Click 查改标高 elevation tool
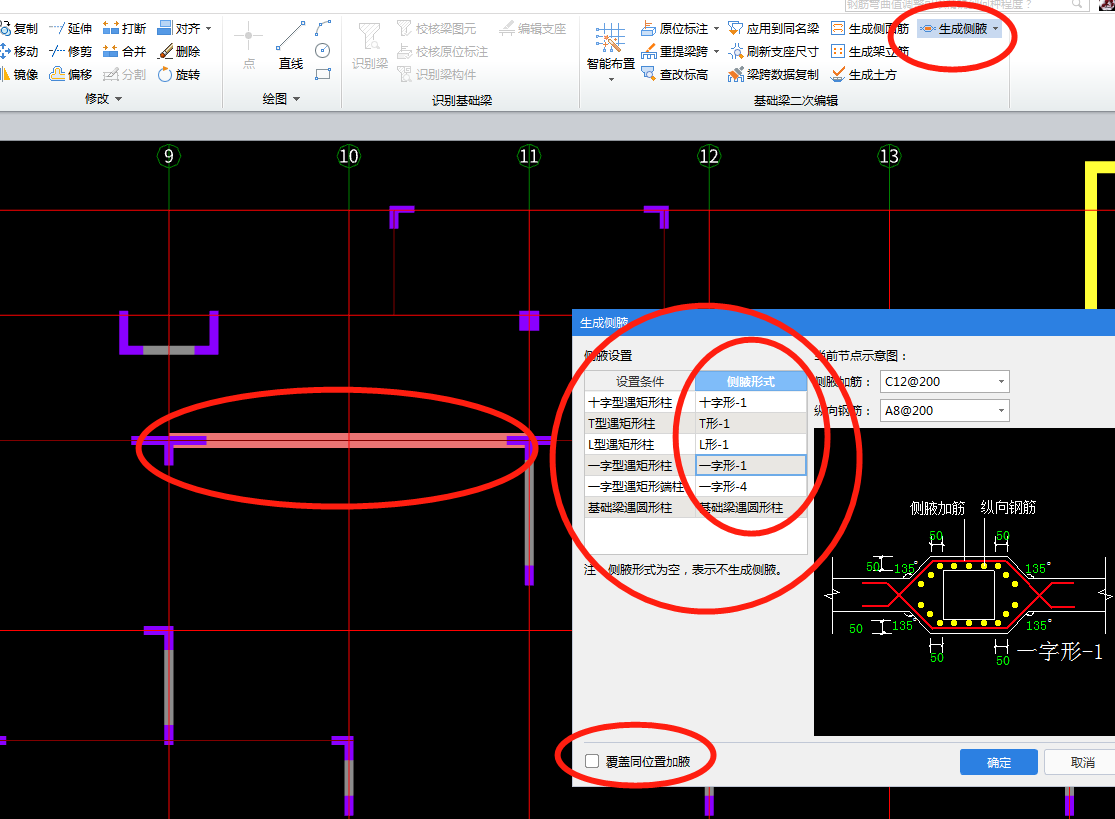Viewport: 1115px width, 819px height. (x=674, y=74)
